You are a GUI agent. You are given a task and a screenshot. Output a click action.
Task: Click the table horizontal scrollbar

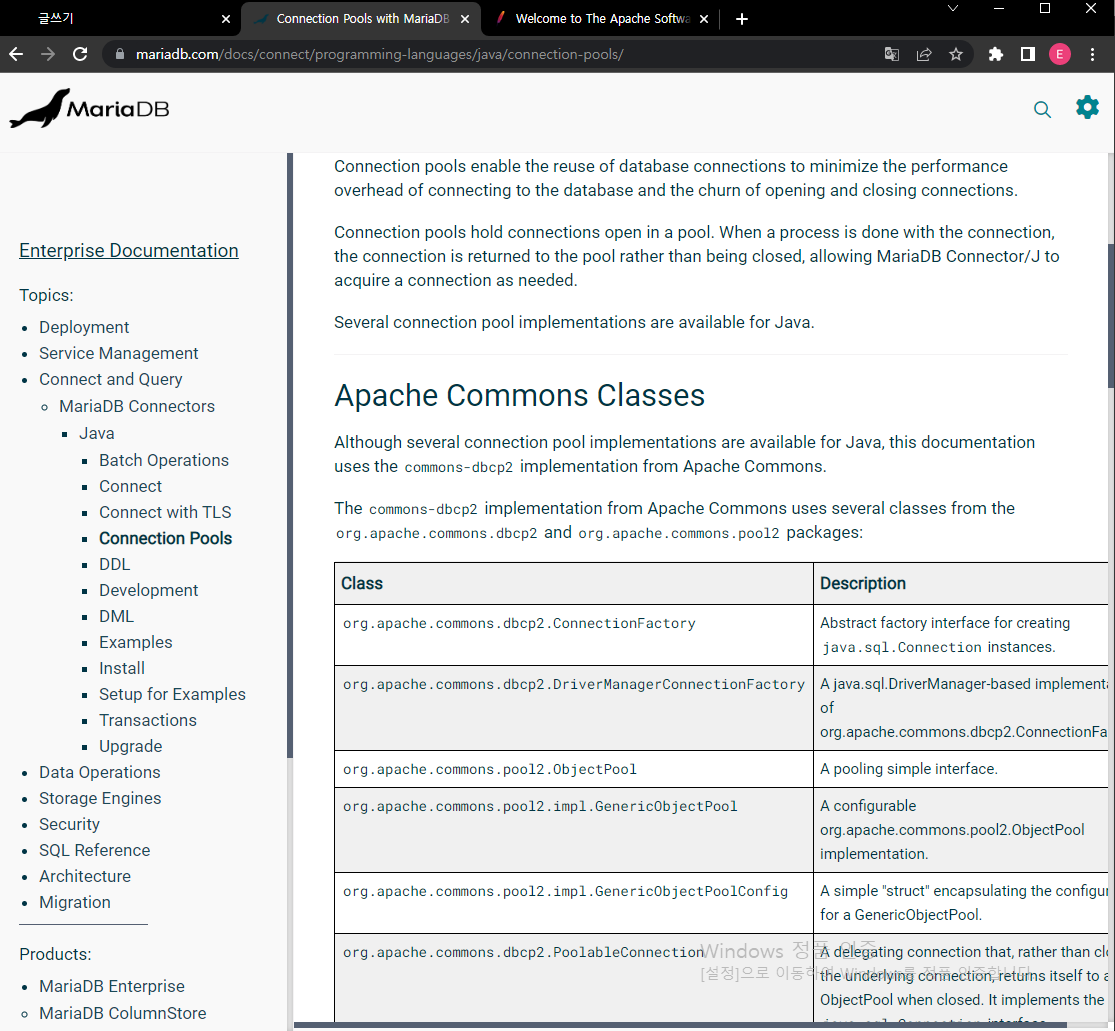coord(681,1025)
